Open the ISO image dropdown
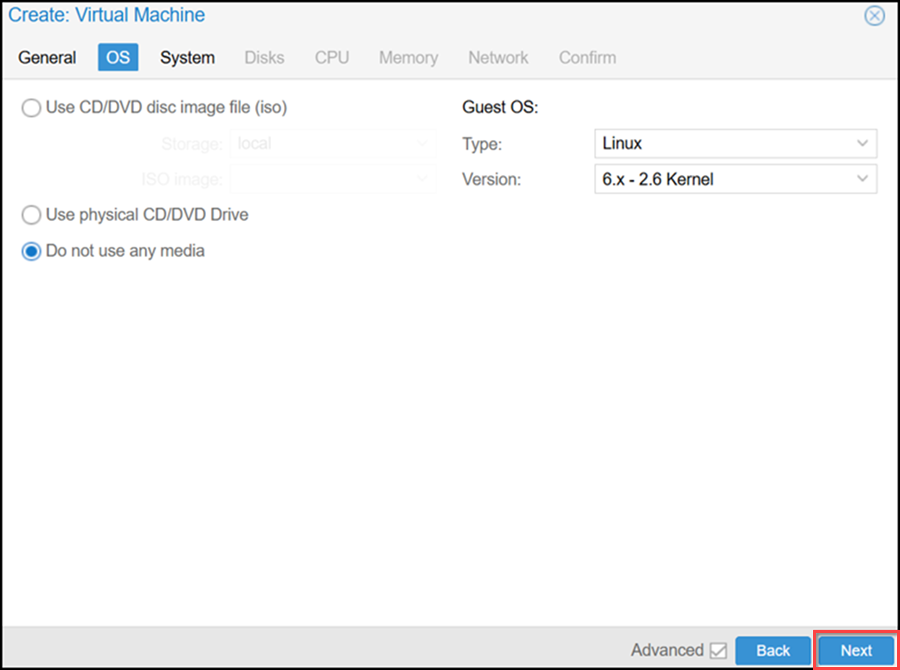The height and width of the screenshot is (670, 900). tap(333, 179)
